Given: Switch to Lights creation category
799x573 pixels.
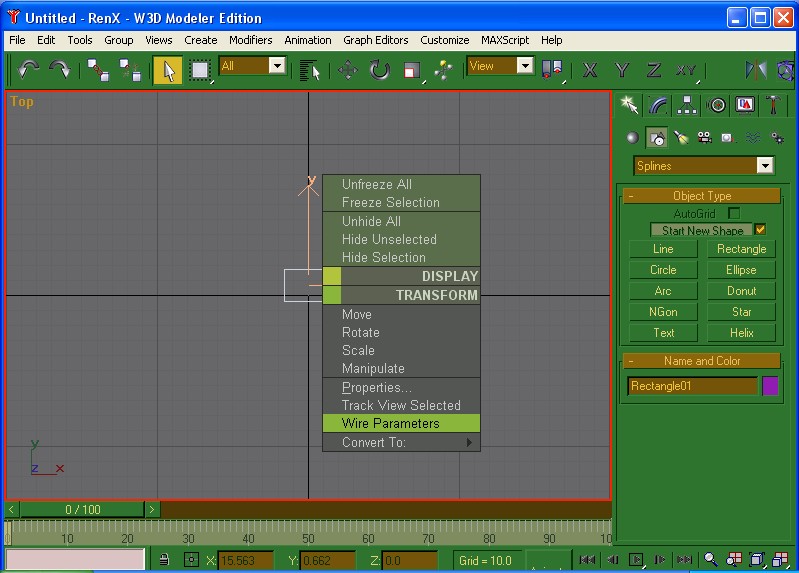Looking at the screenshot, I should (x=681, y=138).
